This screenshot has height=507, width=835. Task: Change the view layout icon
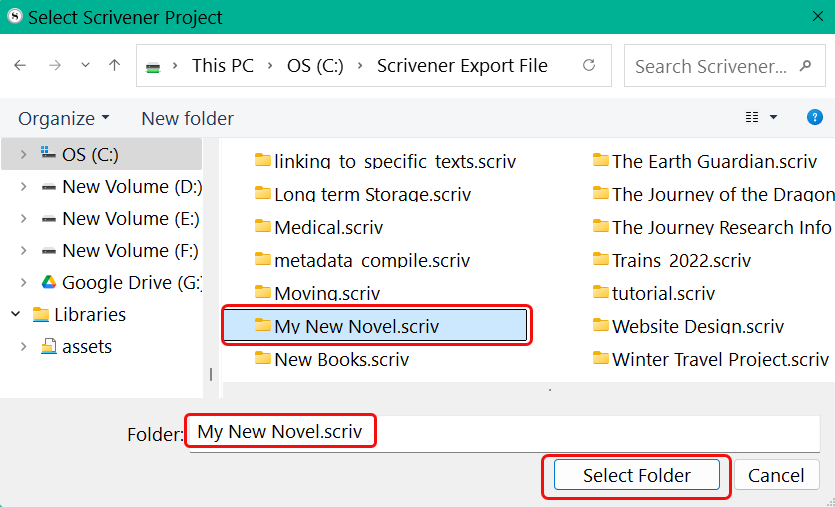click(752, 117)
